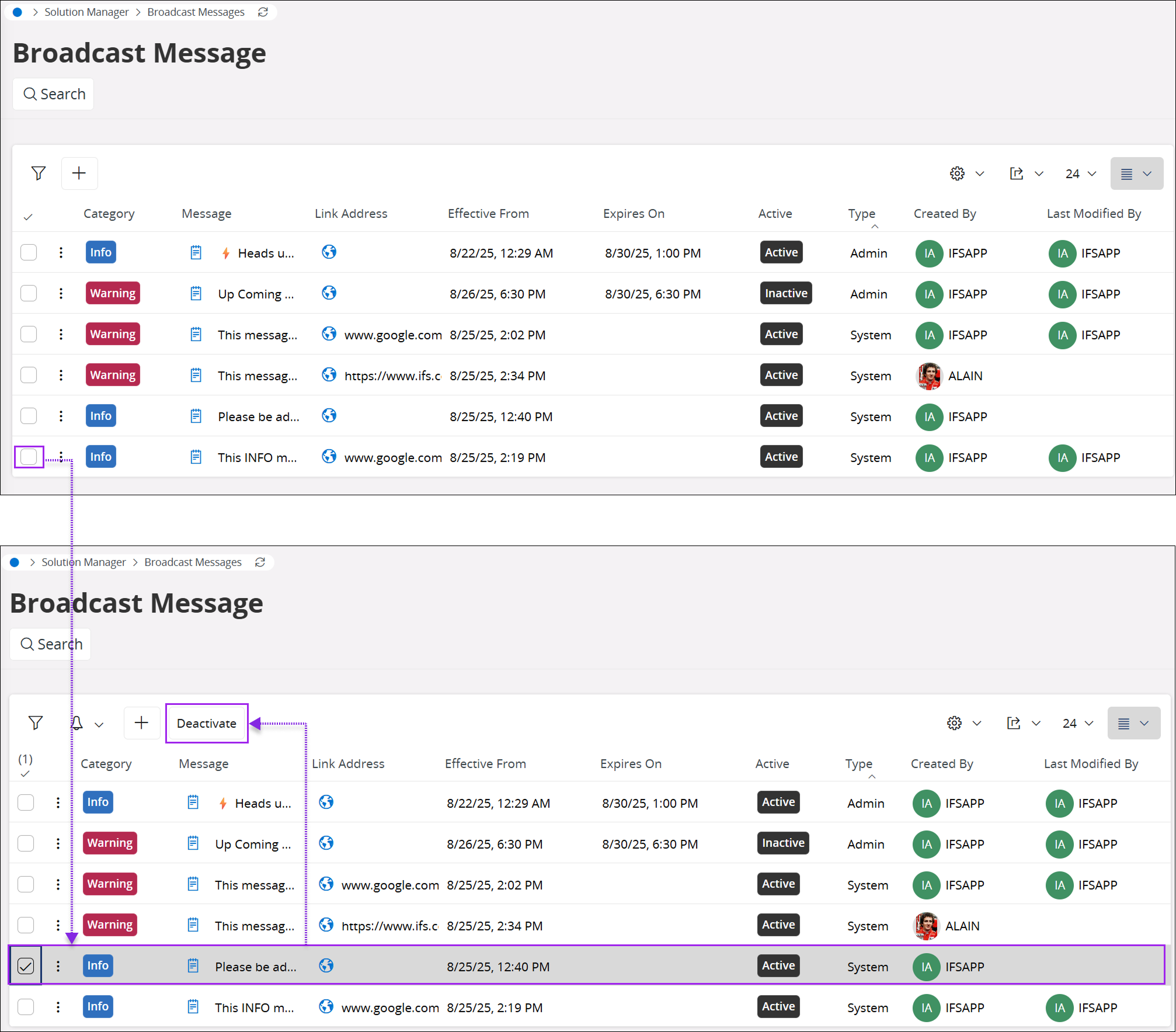Click the Deactivate button
Viewport: 1176px width, 1032px height.
click(x=207, y=724)
